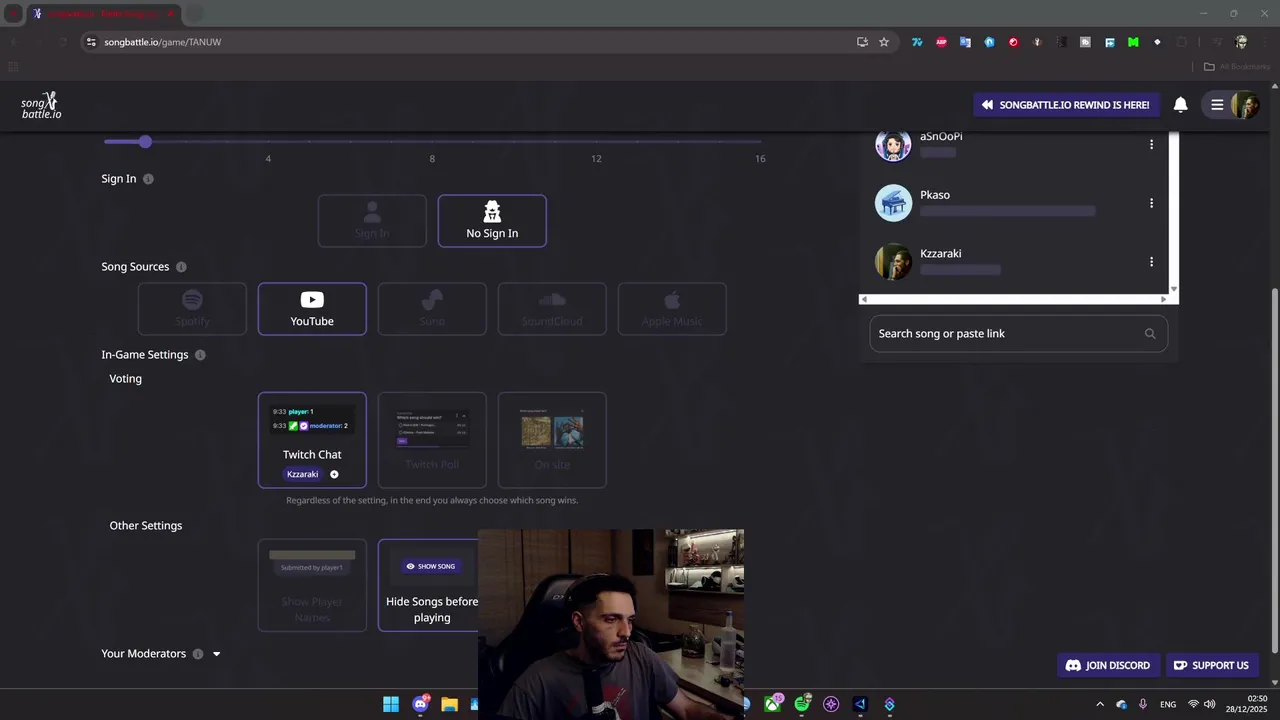Click the site info icon in address bar
Viewport: 1280px width, 720px height.
(x=91, y=42)
